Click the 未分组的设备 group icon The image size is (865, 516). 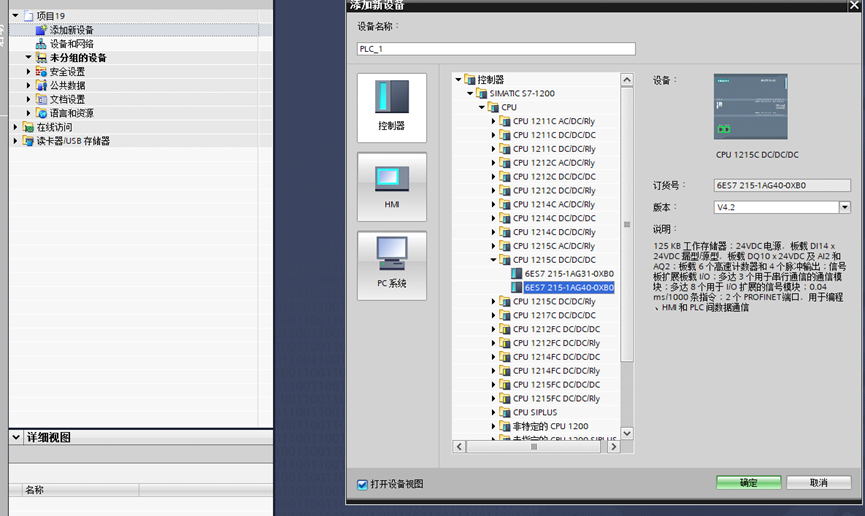point(41,57)
